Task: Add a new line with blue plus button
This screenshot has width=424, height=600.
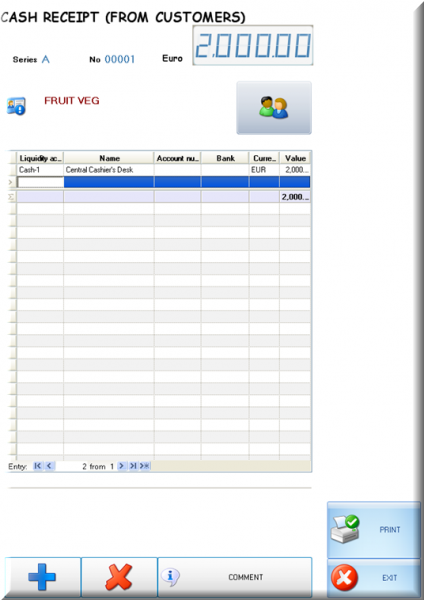Action: 42,577
